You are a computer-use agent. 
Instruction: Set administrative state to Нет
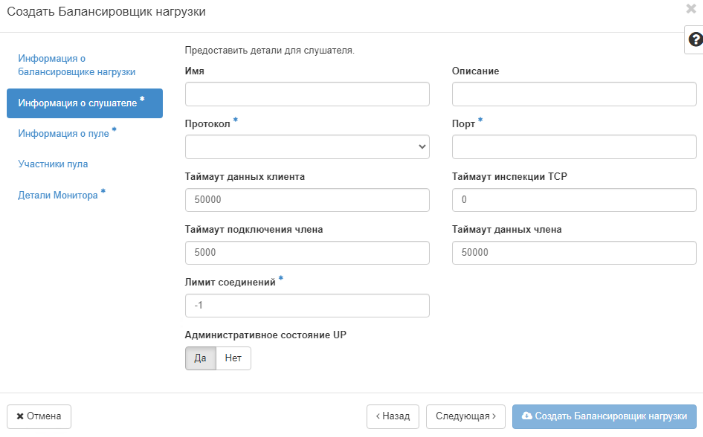coord(233,358)
